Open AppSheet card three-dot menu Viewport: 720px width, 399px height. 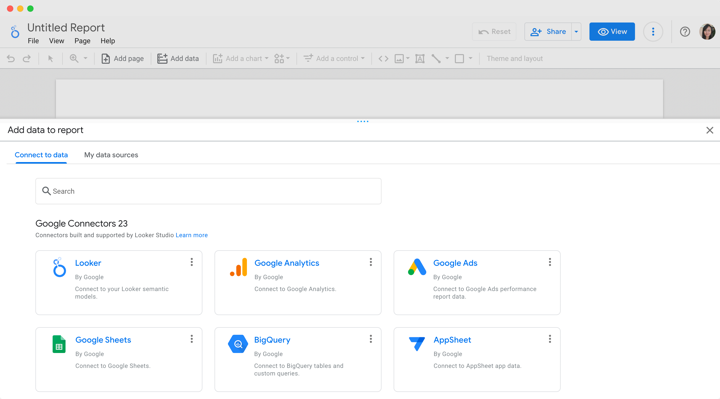(x=550, y=339)
